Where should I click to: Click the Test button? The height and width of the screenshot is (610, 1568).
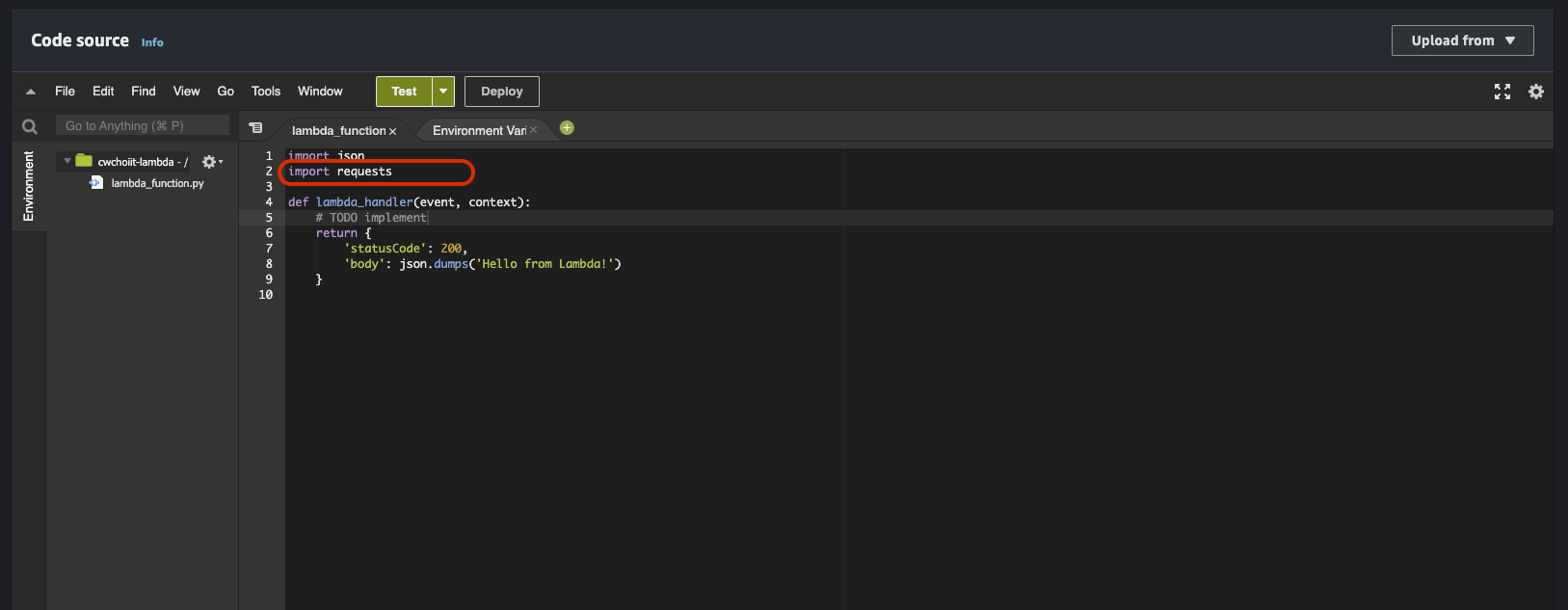[x=404, y=92]
